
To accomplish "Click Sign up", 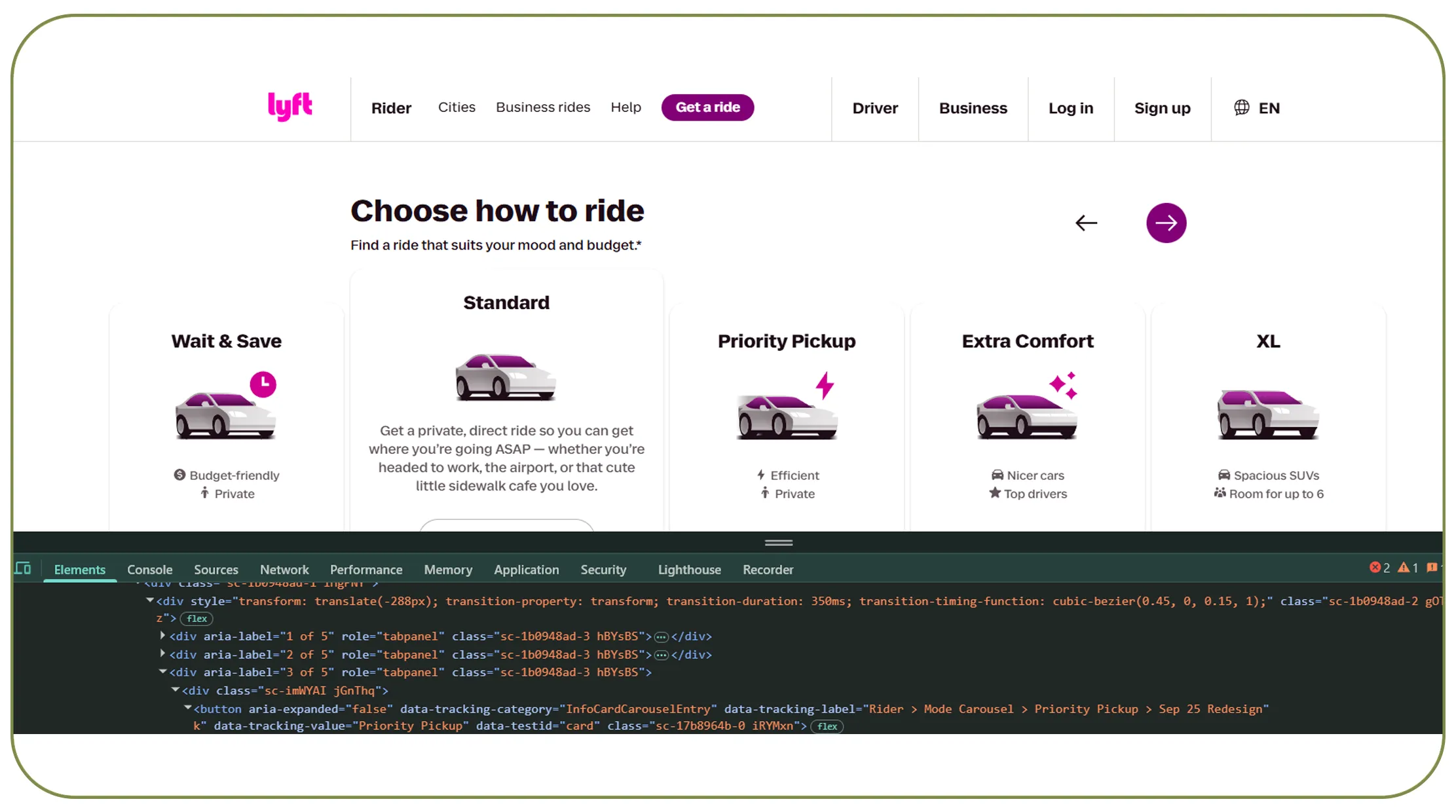I will [1163, 108].
